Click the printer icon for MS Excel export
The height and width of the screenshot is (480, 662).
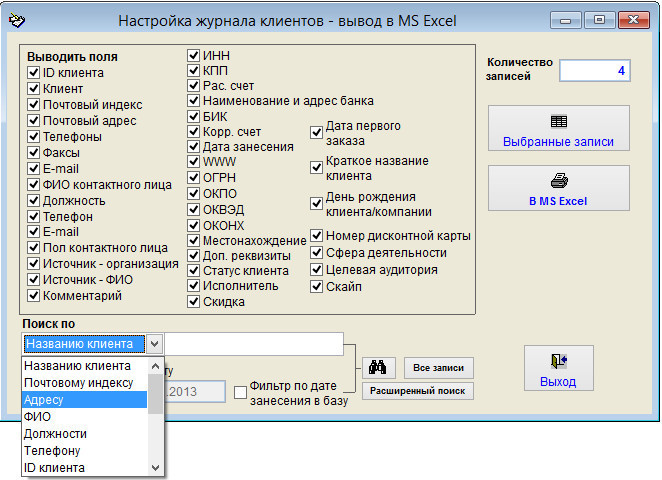(x=558, y=182)
